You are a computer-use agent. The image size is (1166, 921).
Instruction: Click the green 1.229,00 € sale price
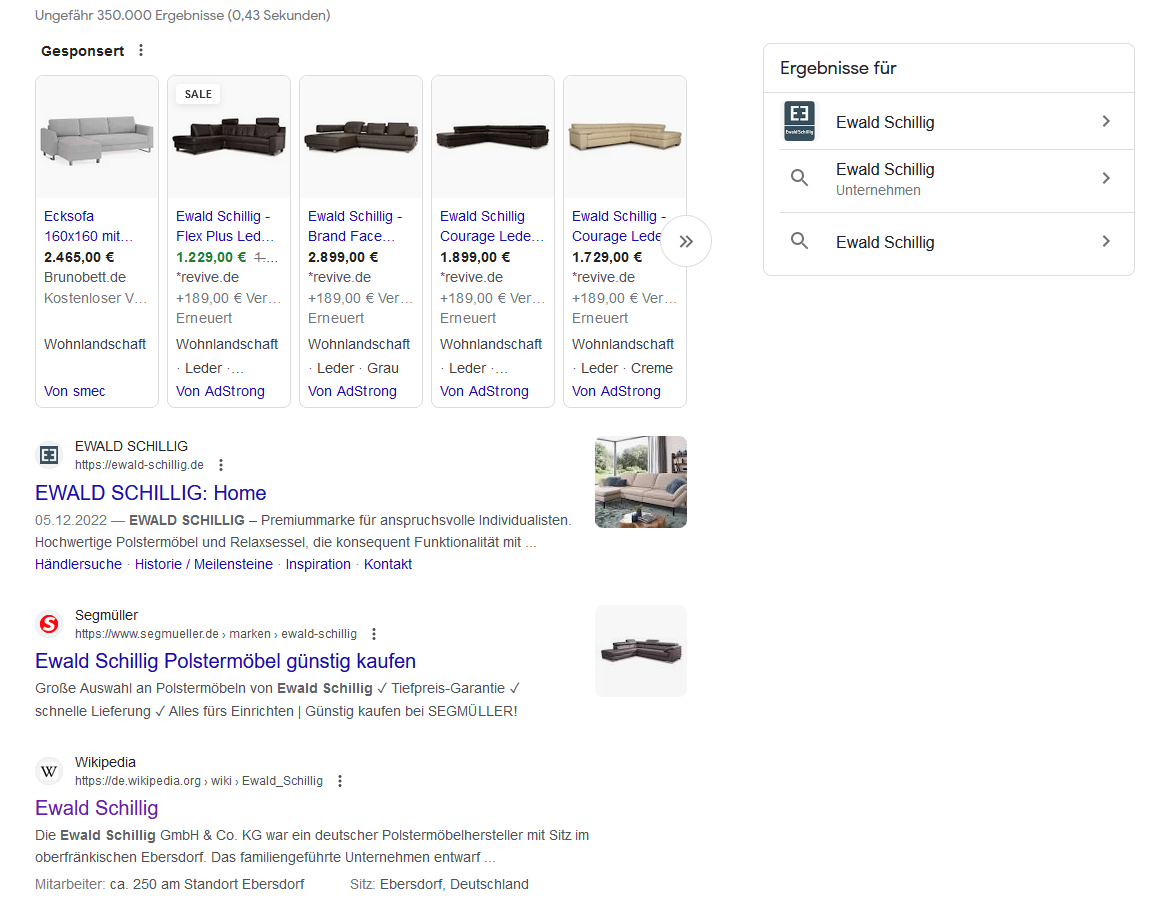tap(211, 257)
